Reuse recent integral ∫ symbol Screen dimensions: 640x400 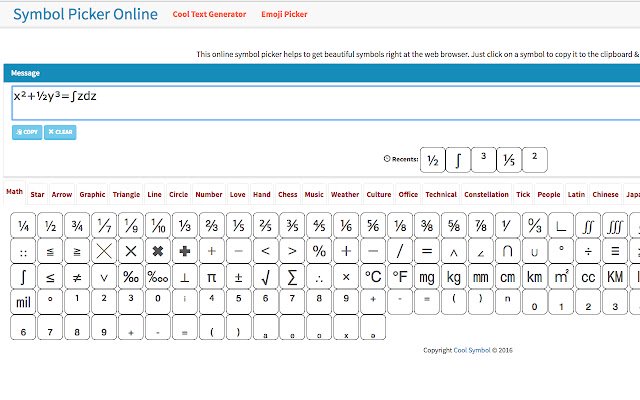[x=458, y=160]
